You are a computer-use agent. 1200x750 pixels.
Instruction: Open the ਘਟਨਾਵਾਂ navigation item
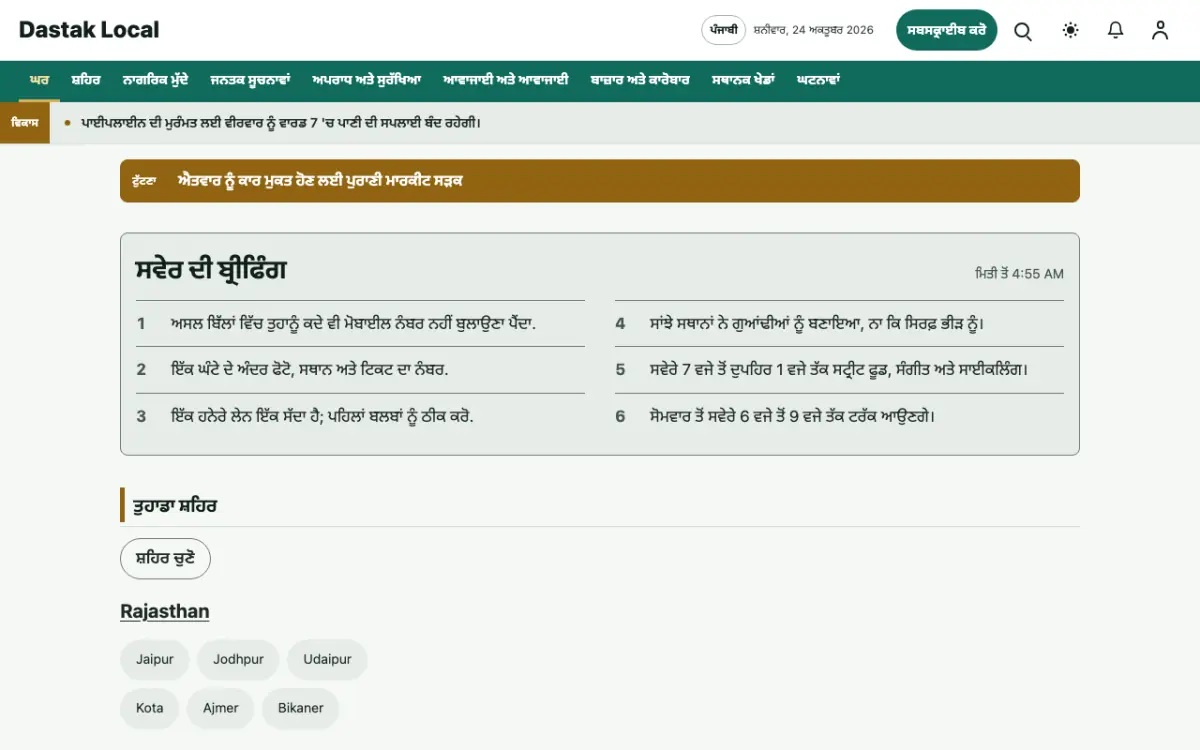tap(818, 80)
